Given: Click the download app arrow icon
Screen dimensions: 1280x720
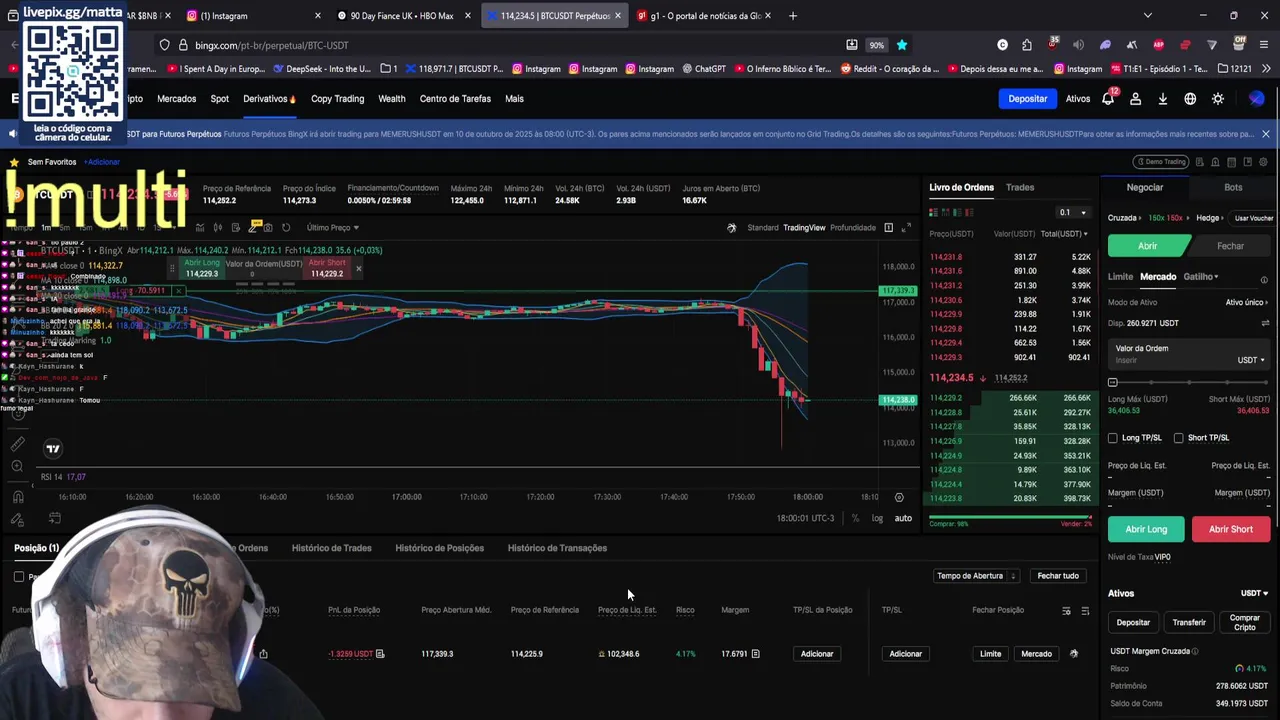Looking at the screenshot, I should (x=1163, y=99).
